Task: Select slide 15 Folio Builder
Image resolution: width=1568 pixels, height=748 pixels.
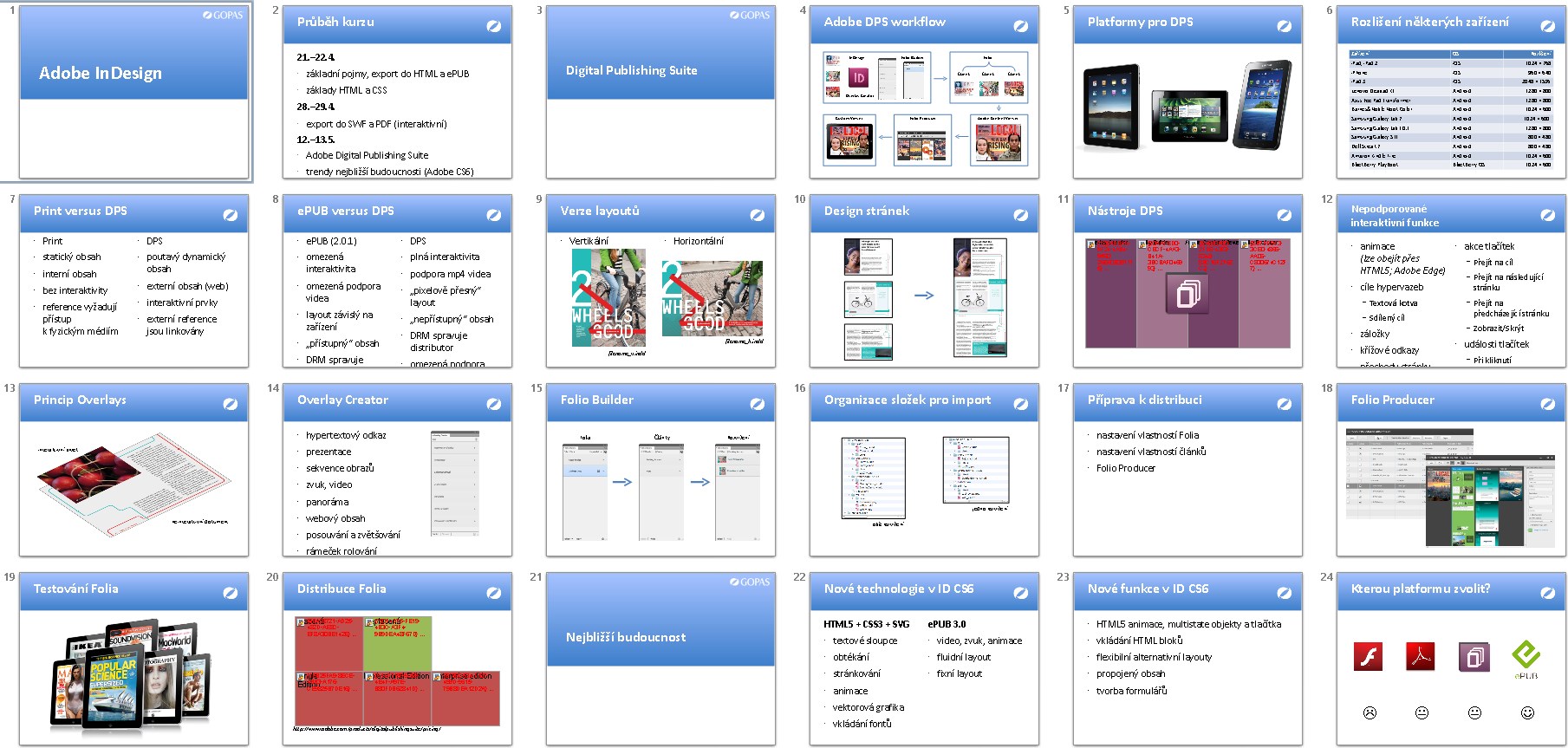Action: [x=660, y=470]
